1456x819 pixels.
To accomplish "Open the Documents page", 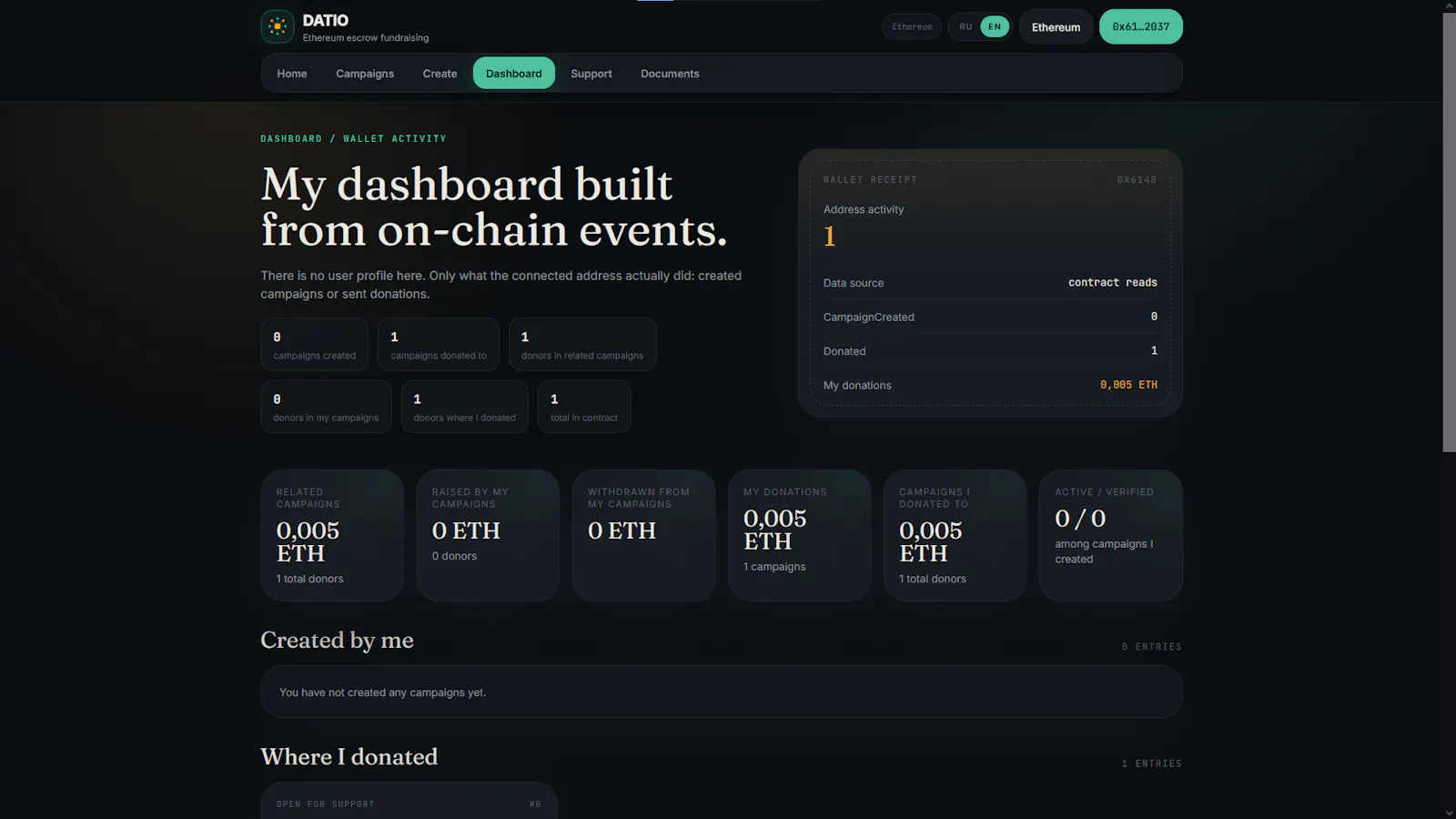I will (670, 74).
